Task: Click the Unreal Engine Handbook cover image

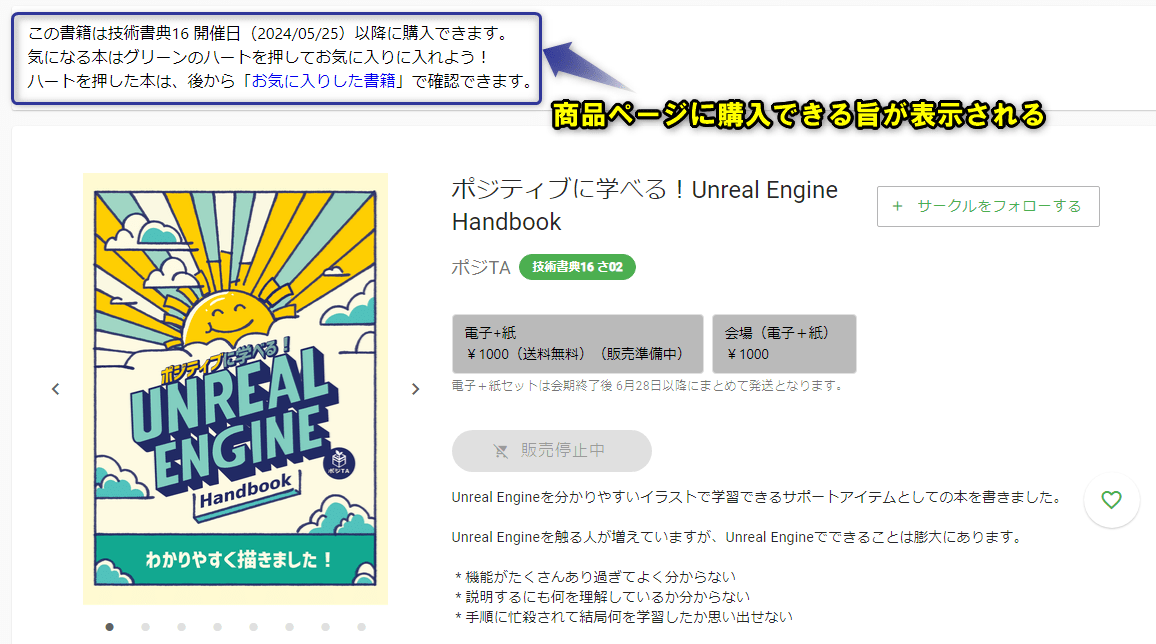Action: 235,389
